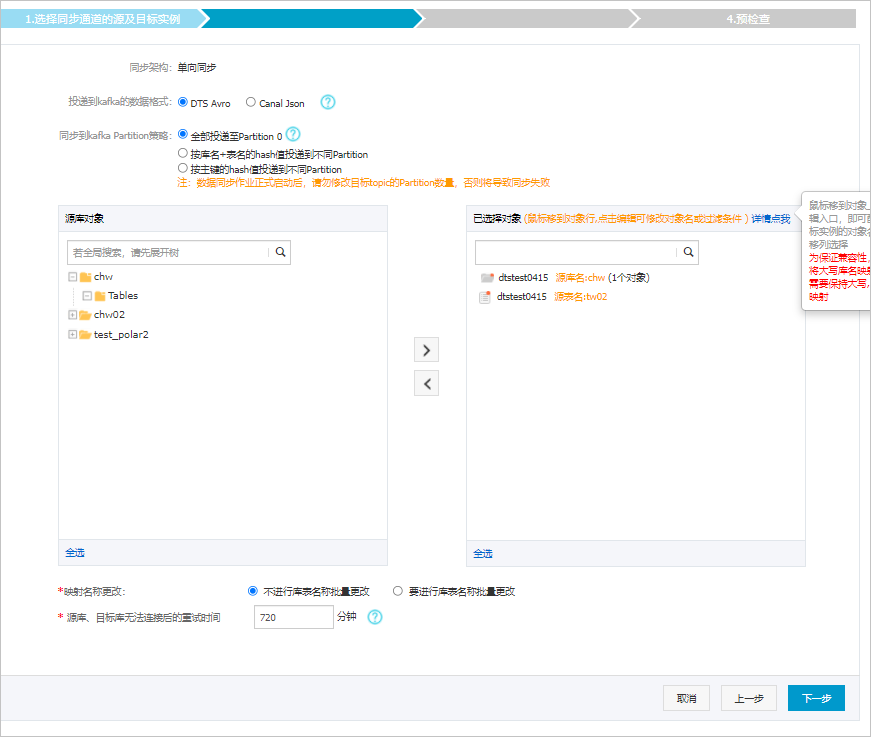Viewport: 871px width, 737px height.
Task: Select the Canal Json data format
Action: click(x=251, y=102)
